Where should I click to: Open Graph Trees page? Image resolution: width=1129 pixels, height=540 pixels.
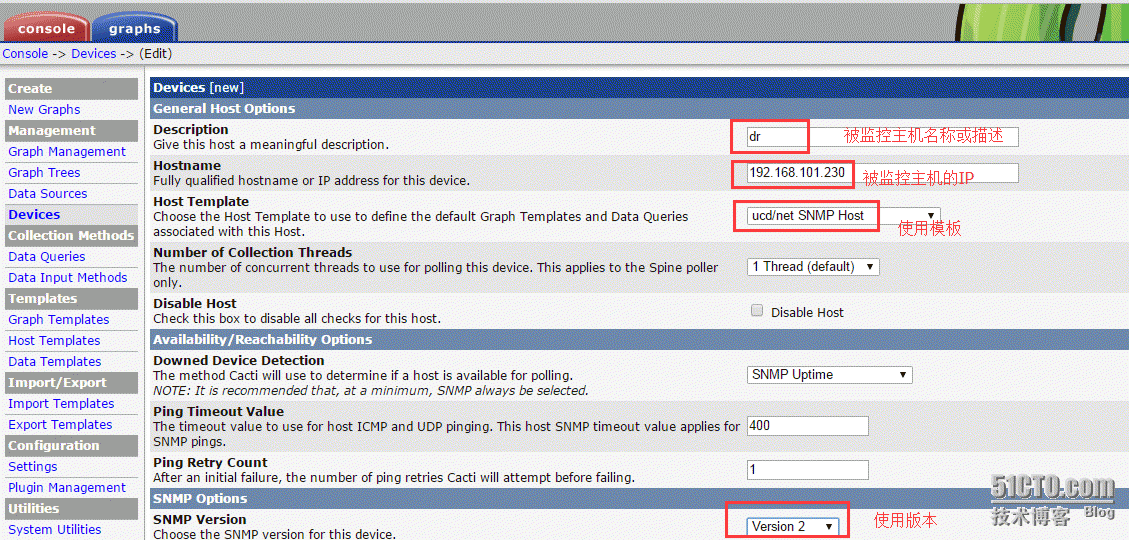click(x=44, y=172)
